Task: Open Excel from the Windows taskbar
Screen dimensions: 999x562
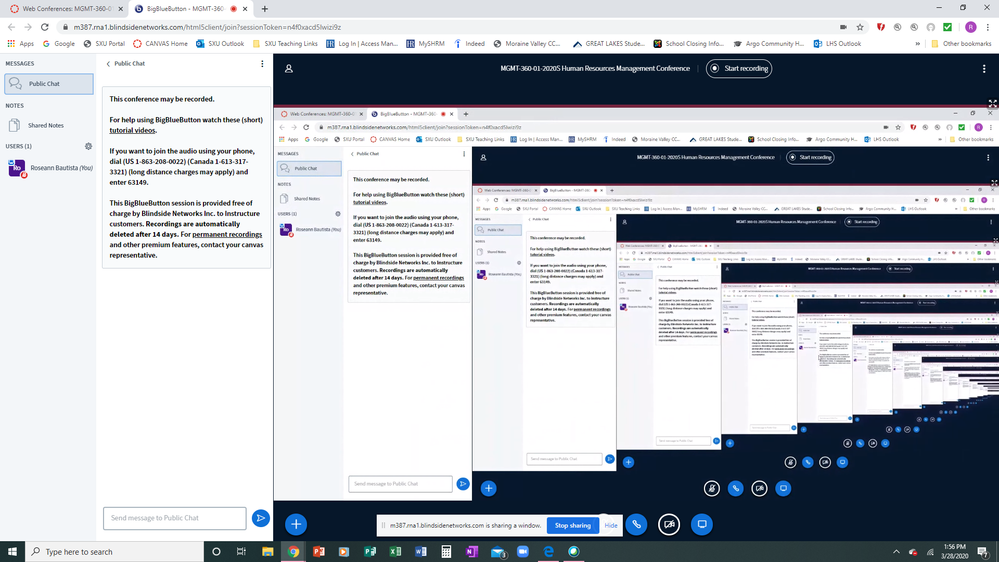Action: 395,551
